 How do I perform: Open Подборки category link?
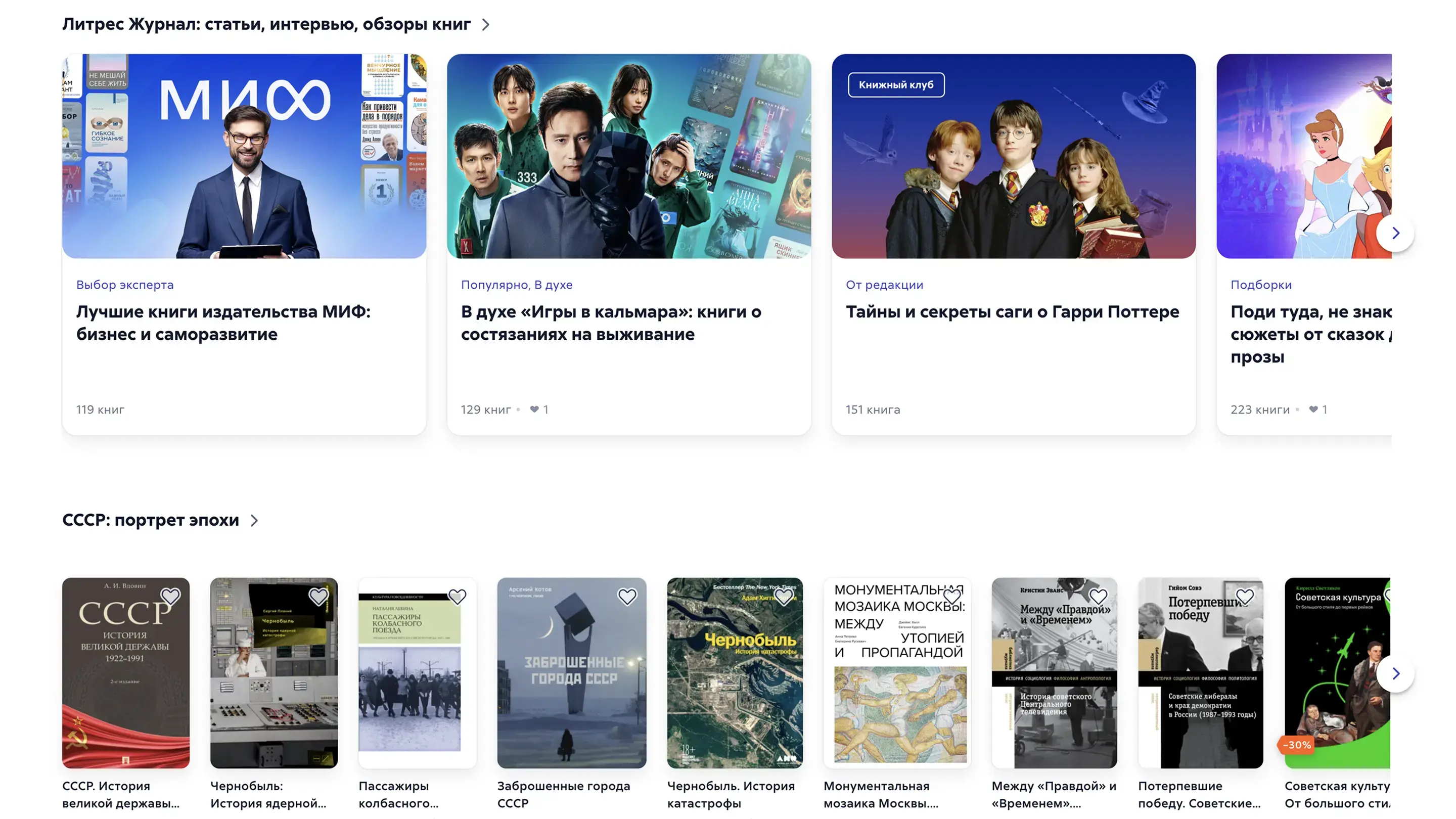[1260, 285]
